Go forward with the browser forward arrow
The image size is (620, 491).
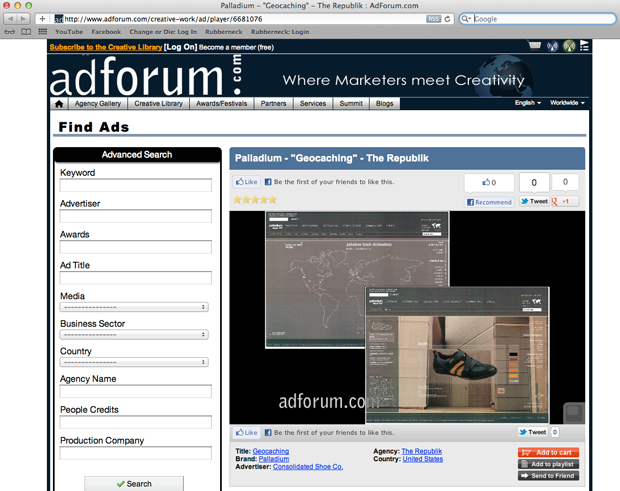point(24,19)
